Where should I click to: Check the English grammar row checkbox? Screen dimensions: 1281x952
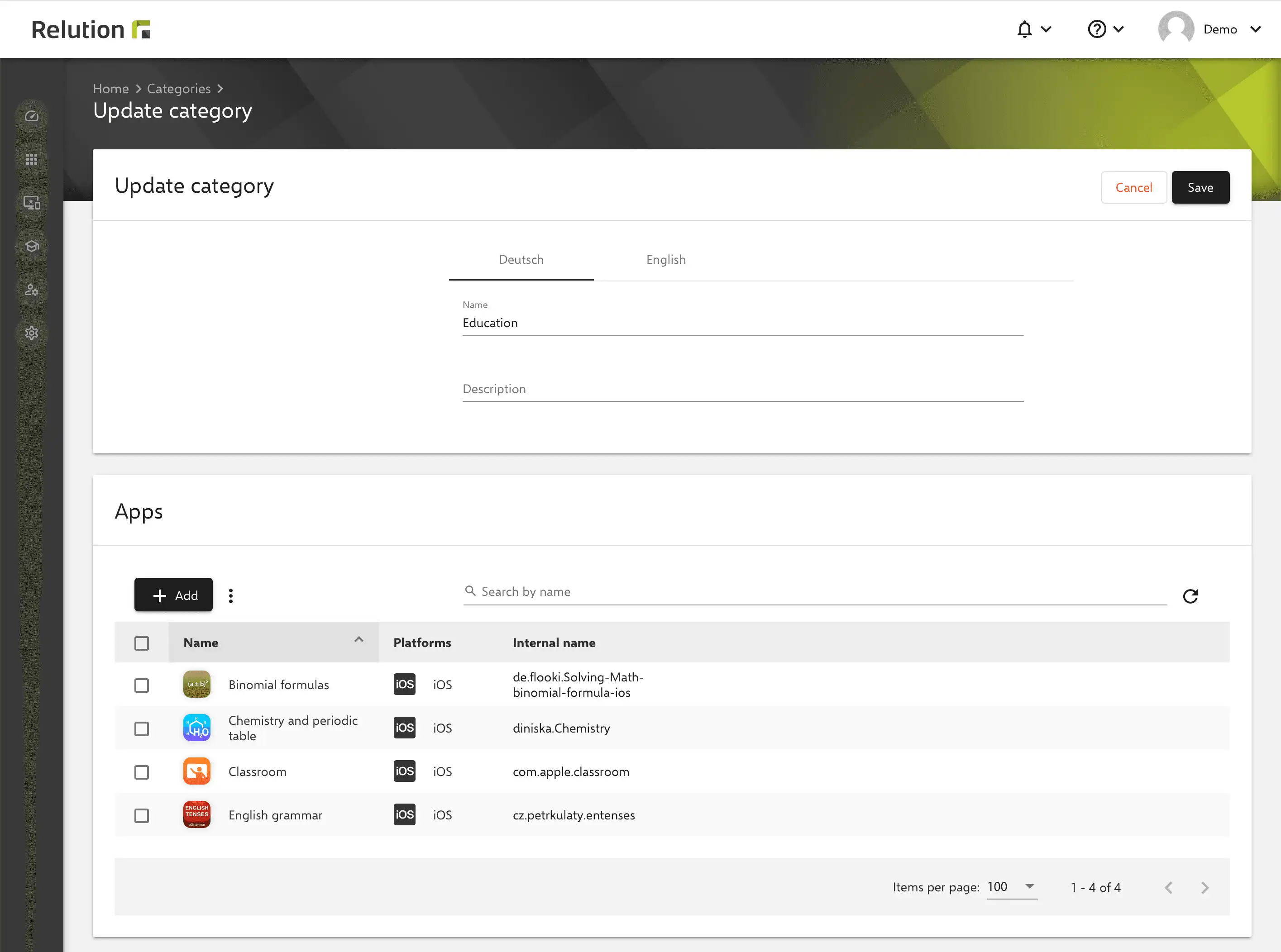[141, 816]
